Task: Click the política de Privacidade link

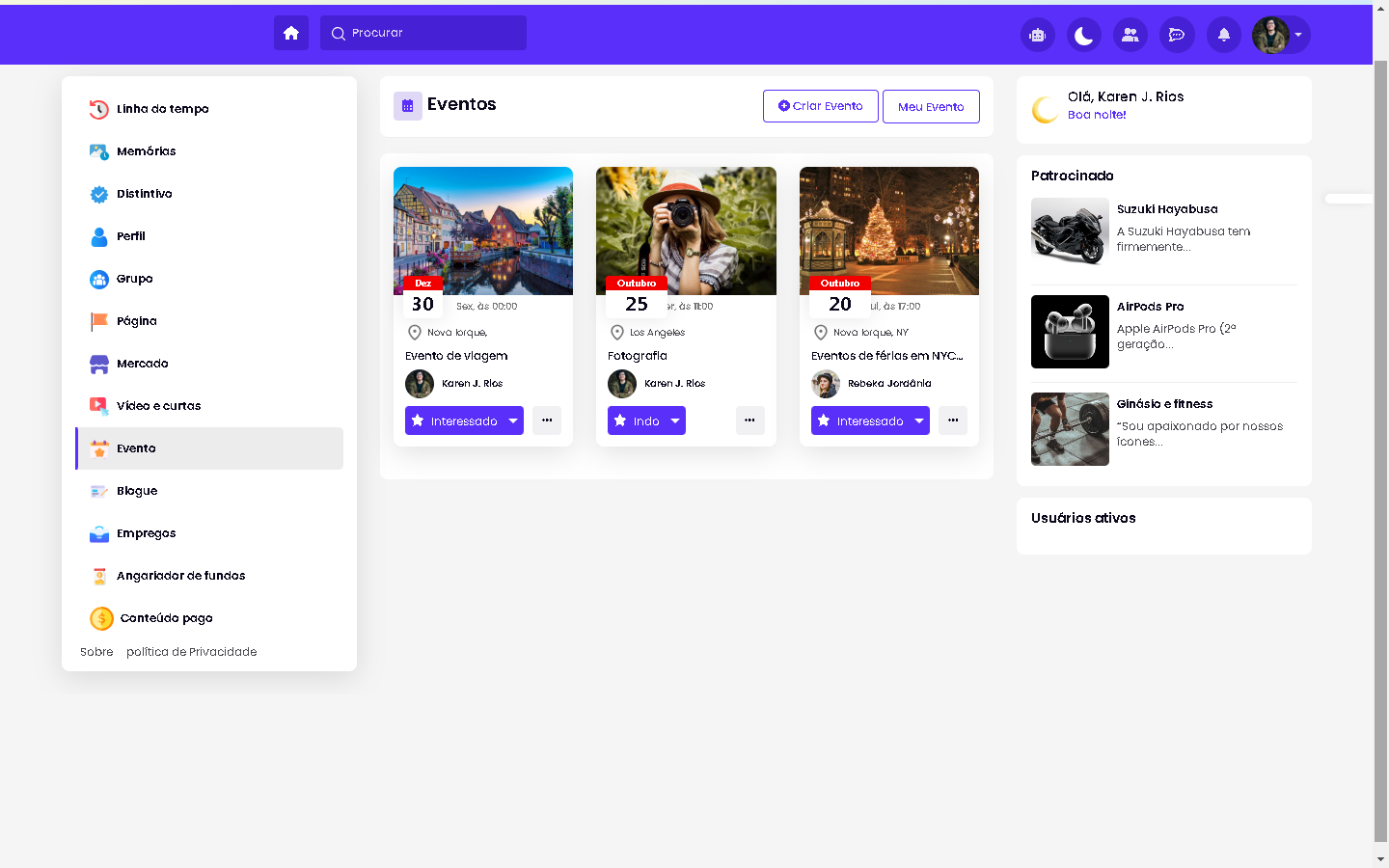Action: 191,652
